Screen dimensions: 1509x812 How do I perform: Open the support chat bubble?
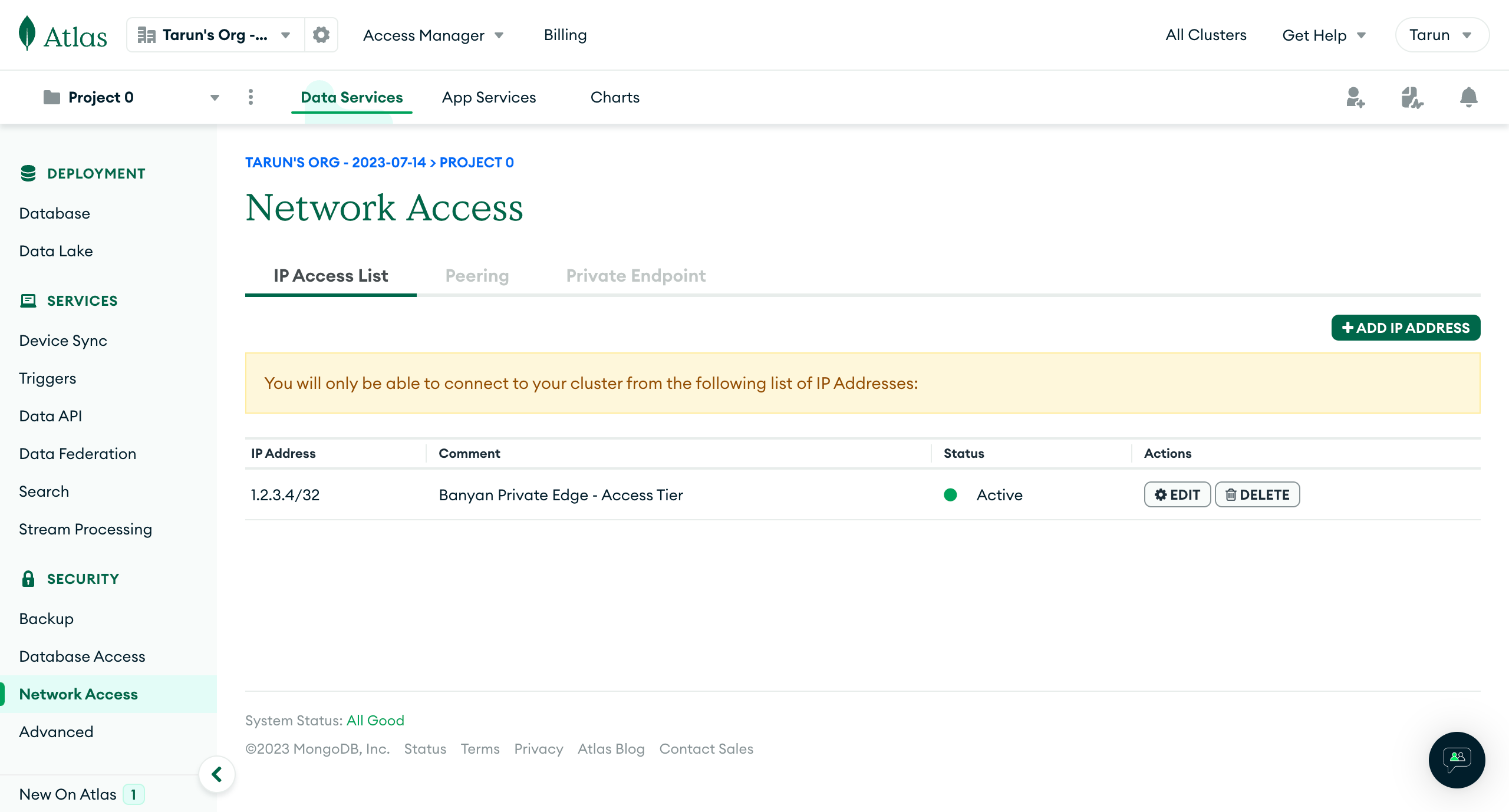tap(1457, 760)
